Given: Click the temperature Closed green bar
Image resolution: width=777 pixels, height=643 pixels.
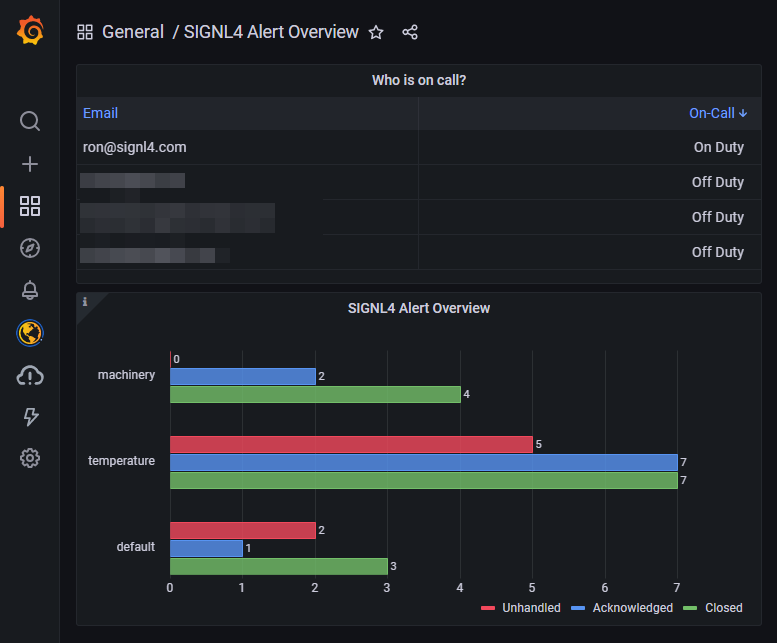Looking at the screenshot, I should click(x=424, y=481).
